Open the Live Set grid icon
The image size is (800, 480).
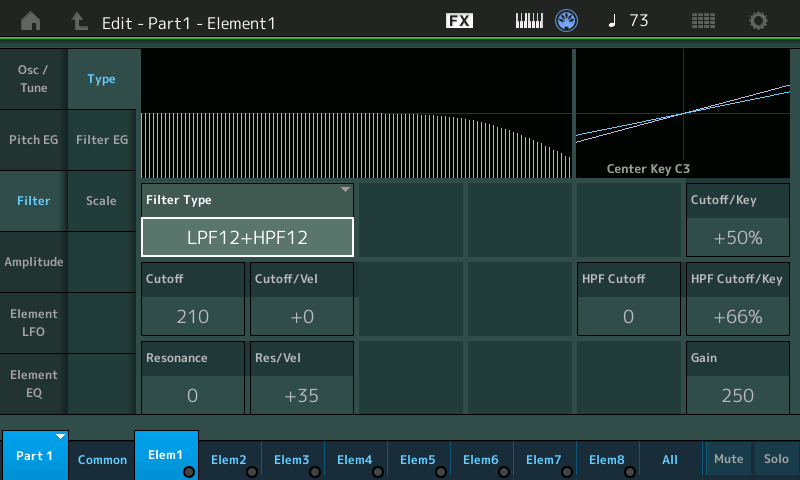tap(703, 21)
